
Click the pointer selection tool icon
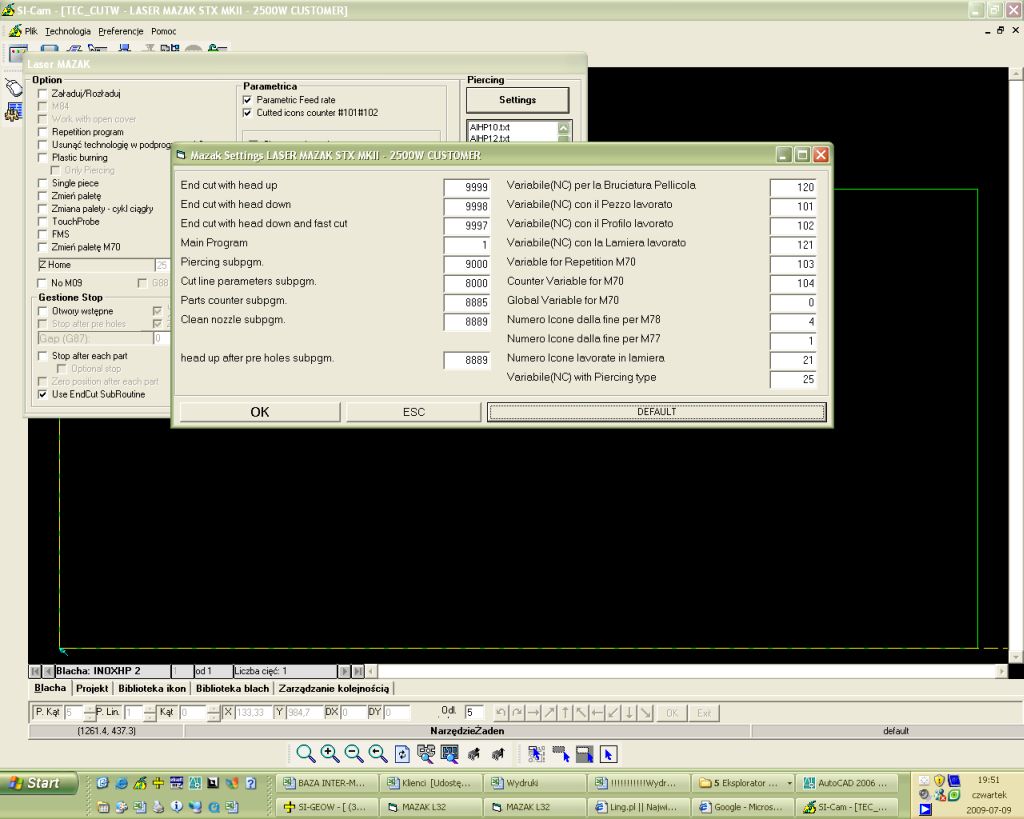(608, 754)
